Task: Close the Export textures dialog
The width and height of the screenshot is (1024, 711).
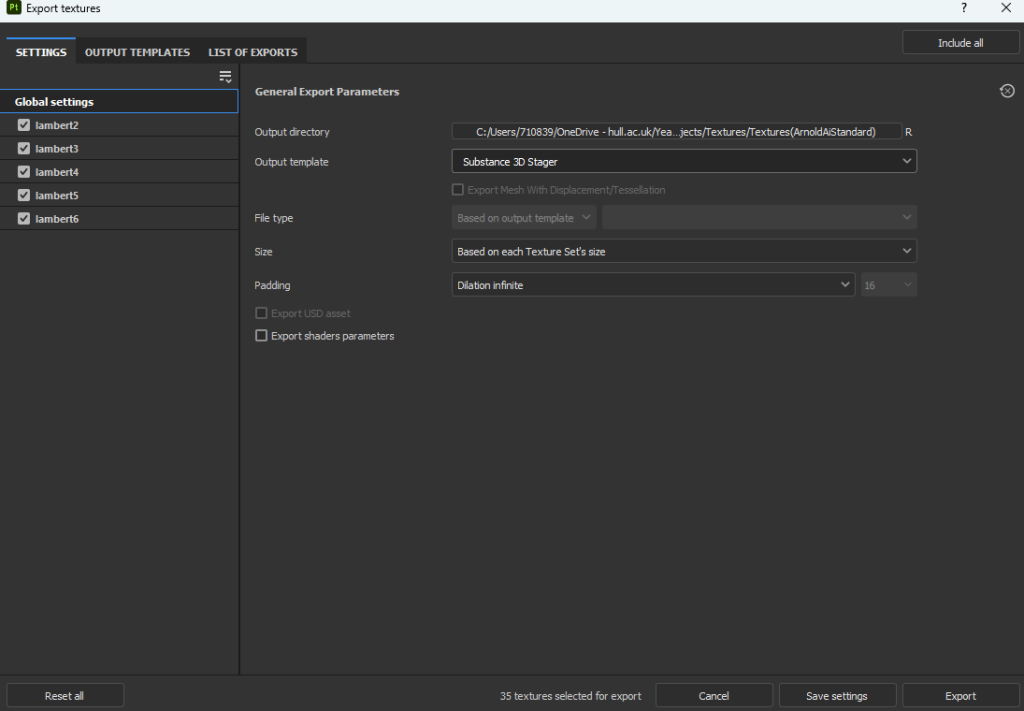Action: [x=1005, y=9]
